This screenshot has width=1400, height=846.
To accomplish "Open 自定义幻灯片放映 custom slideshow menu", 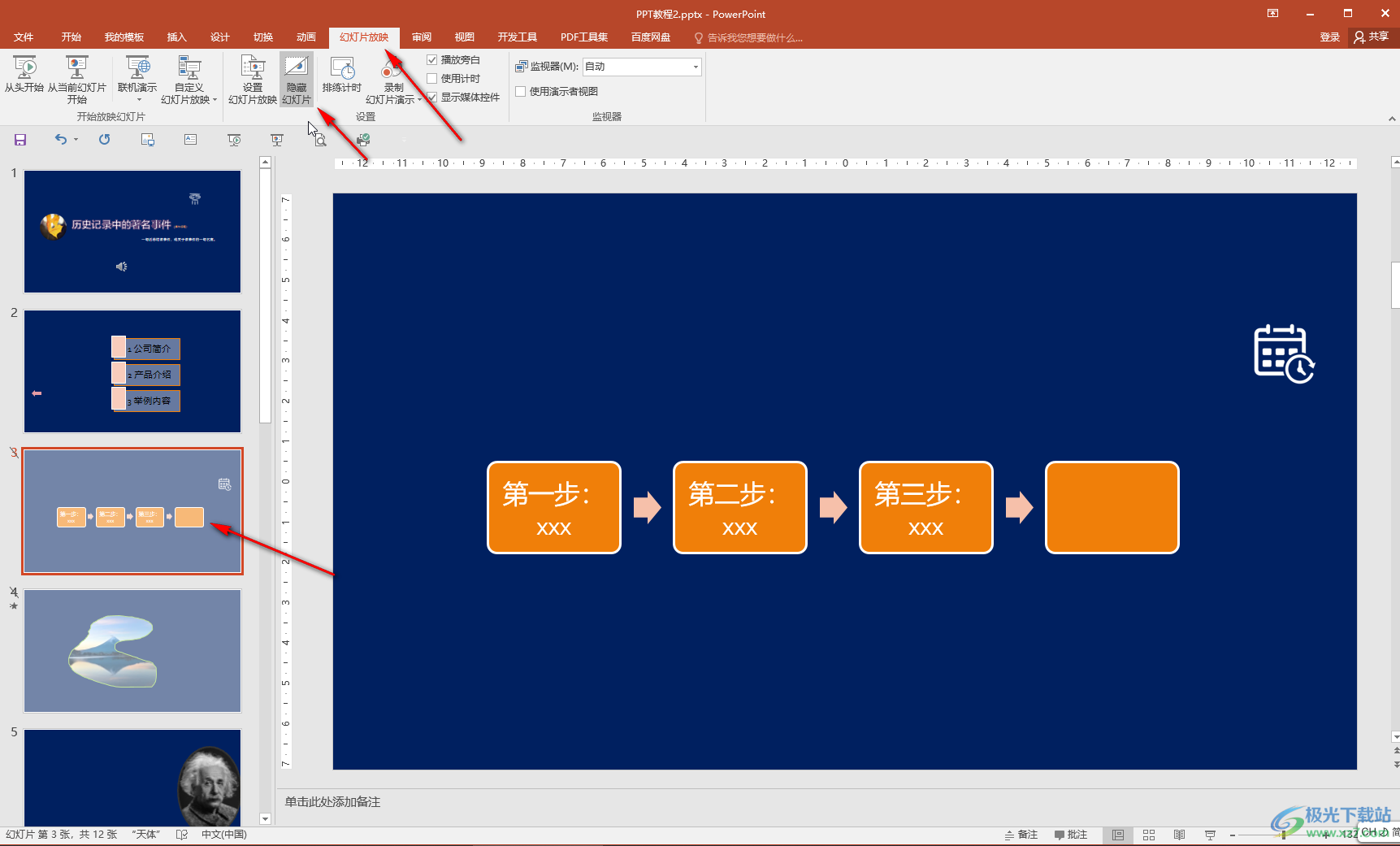I will [x=189, y=80].
